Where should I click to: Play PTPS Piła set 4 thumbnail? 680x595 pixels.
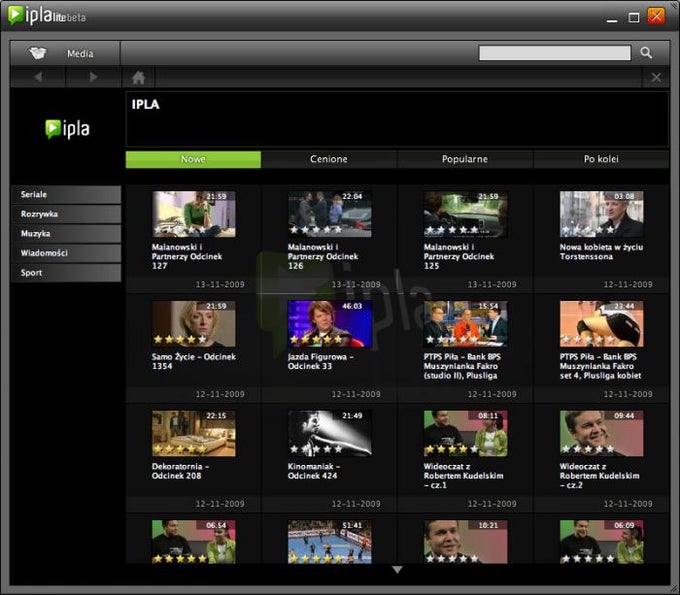coord(602,324)
